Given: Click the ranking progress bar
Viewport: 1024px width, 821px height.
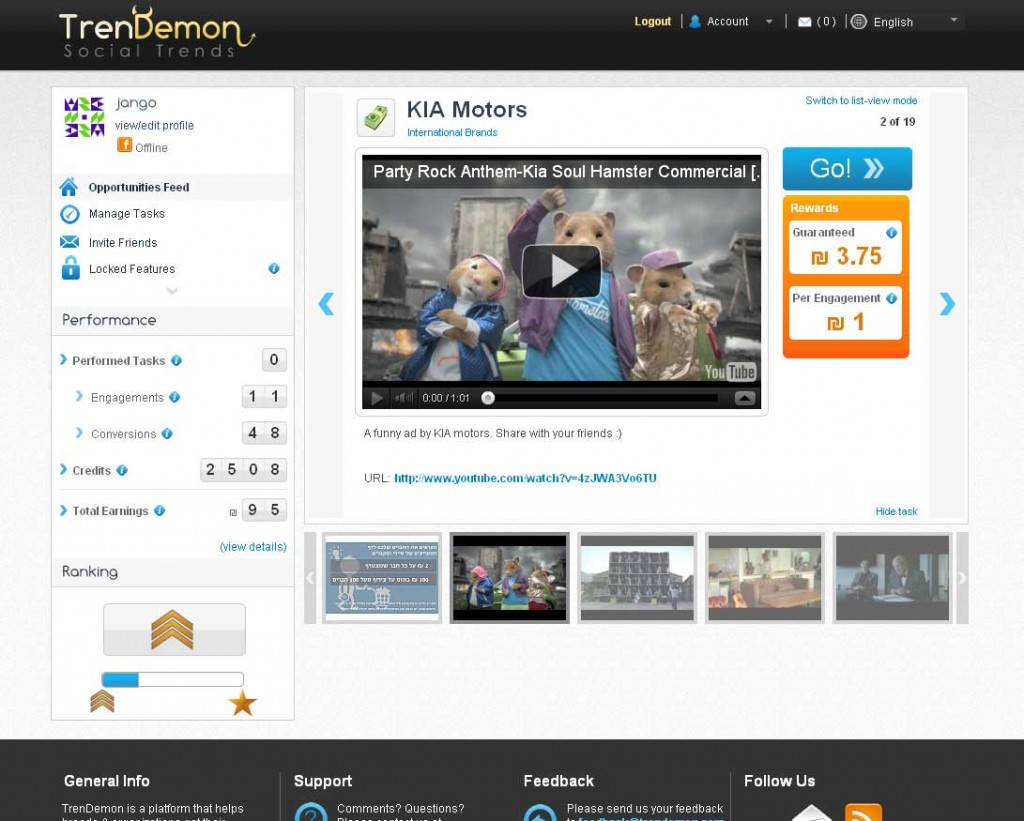Looking at the screenshot, I should (x=172, y=679).
